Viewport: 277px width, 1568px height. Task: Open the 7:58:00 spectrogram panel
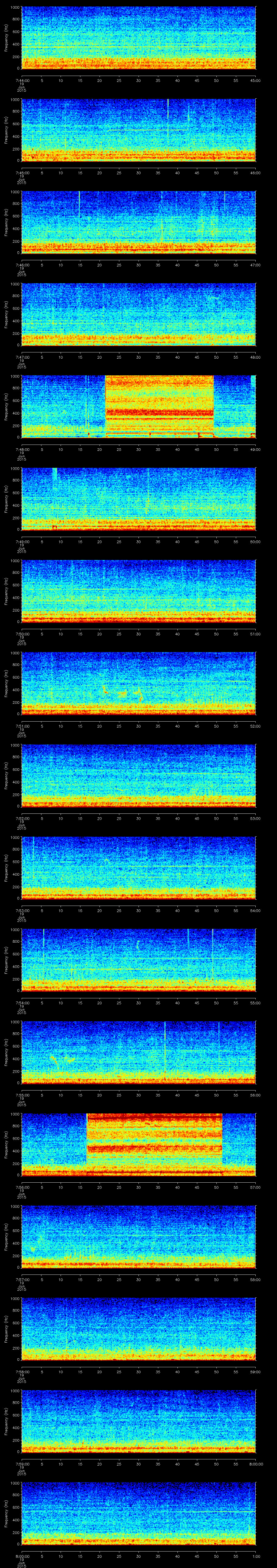[x=138, y=1329]
